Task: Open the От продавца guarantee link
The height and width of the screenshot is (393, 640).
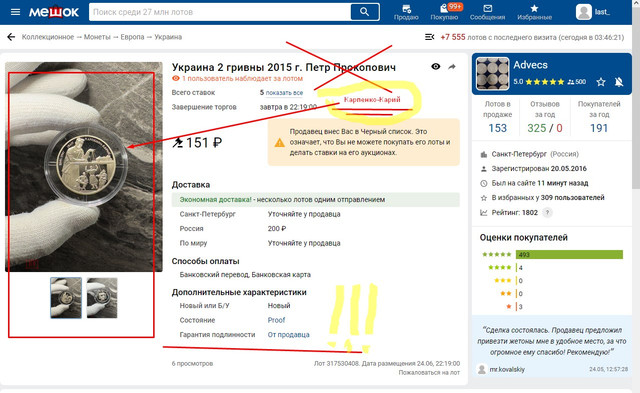Action: 288,335
